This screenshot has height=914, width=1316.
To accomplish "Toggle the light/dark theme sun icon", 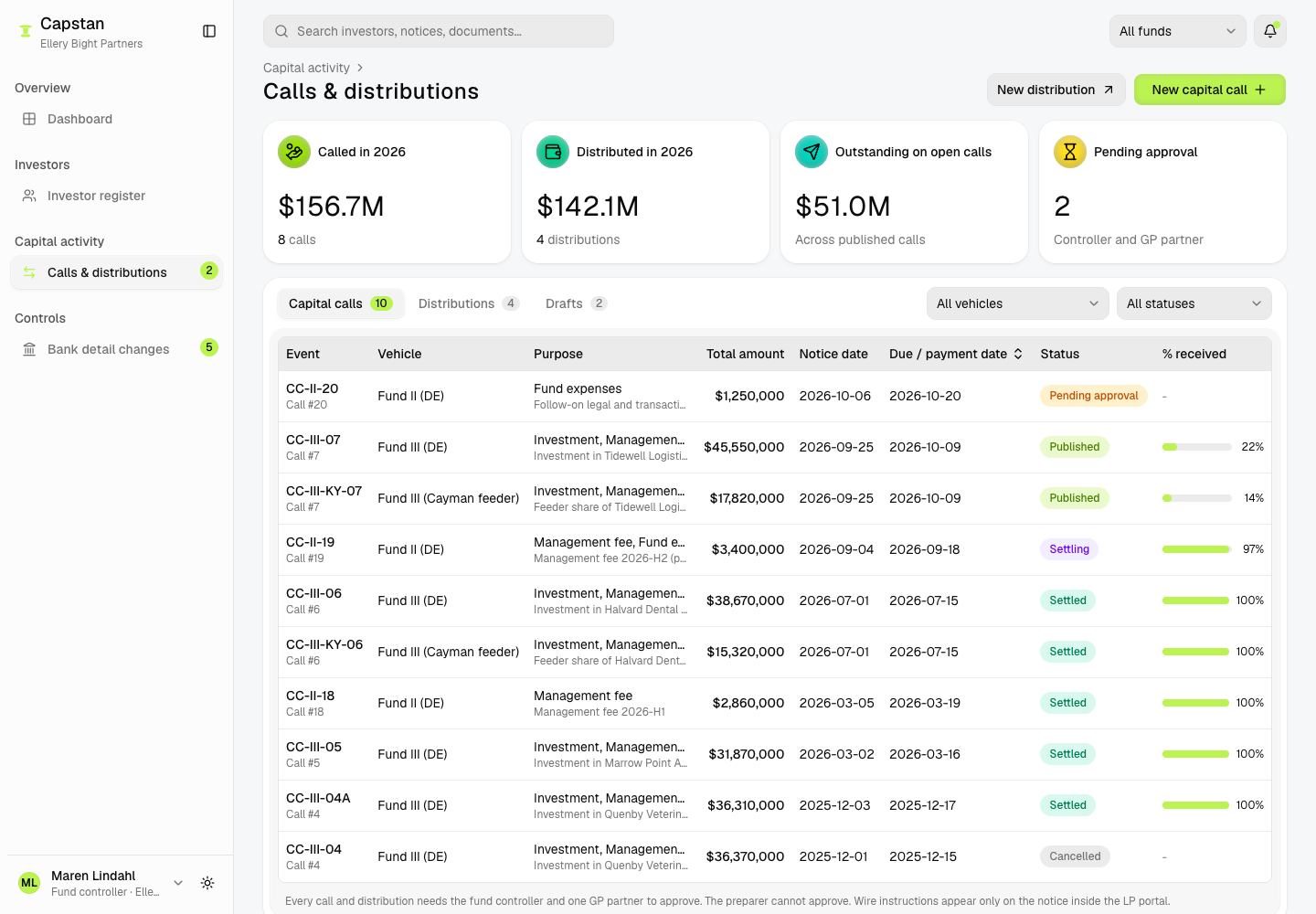I will click(207, 883).
